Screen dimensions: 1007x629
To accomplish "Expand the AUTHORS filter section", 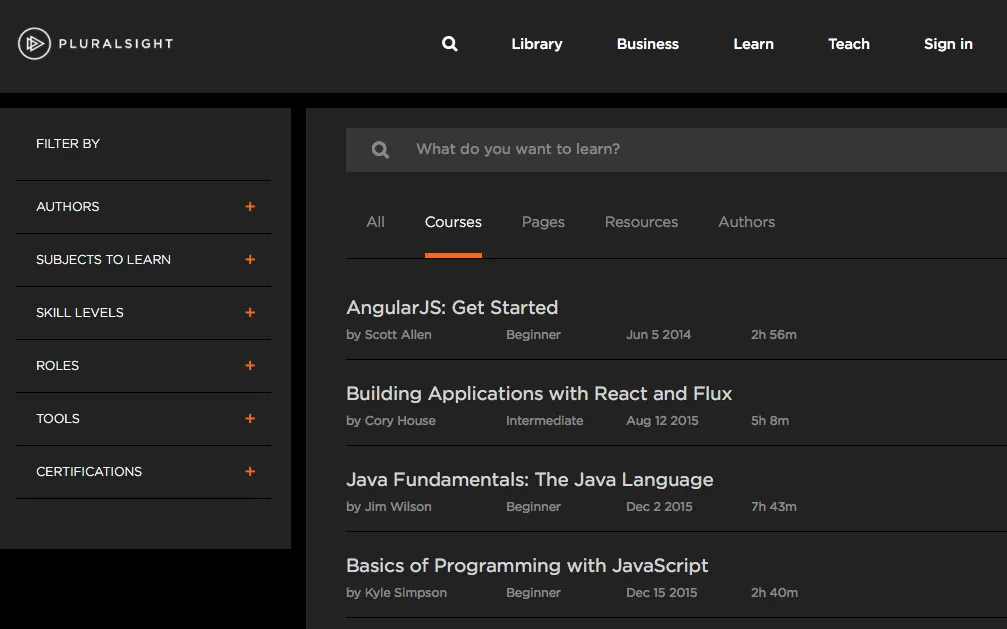I will [x=68, y=207].
